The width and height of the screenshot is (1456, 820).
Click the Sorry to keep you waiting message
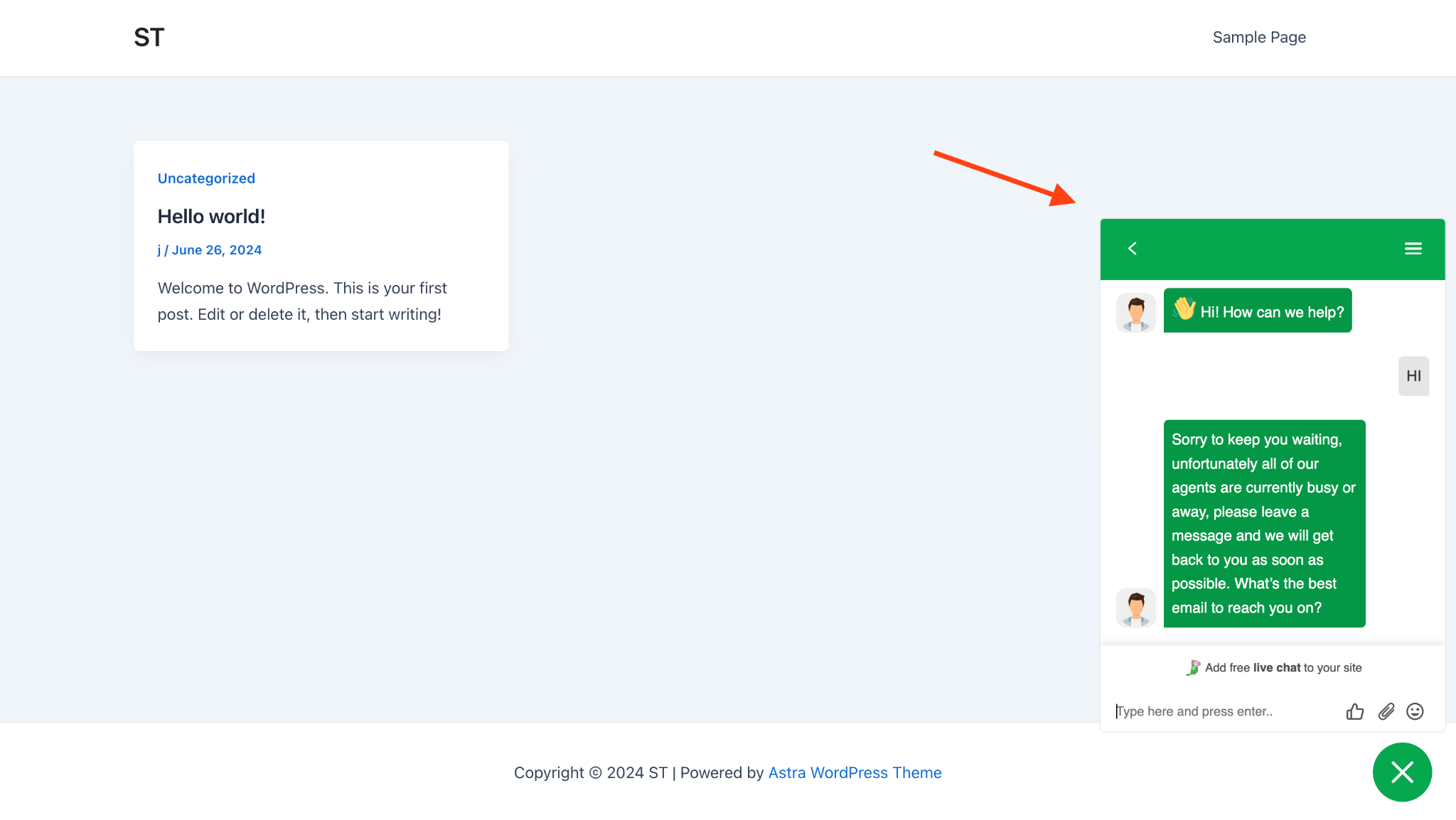point(1264,523)
